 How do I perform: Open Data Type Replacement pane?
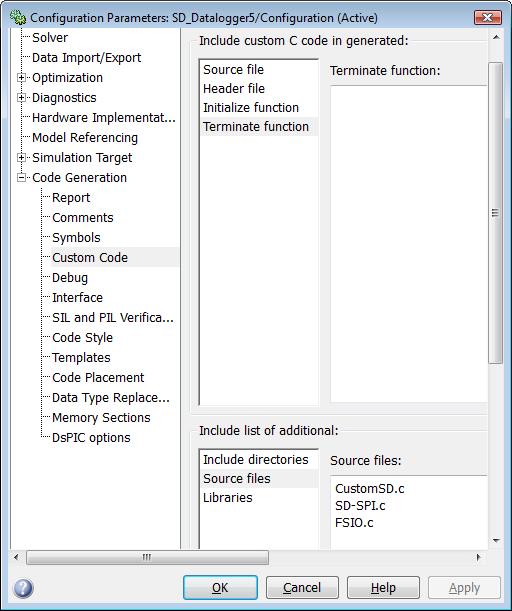point(111,397)
